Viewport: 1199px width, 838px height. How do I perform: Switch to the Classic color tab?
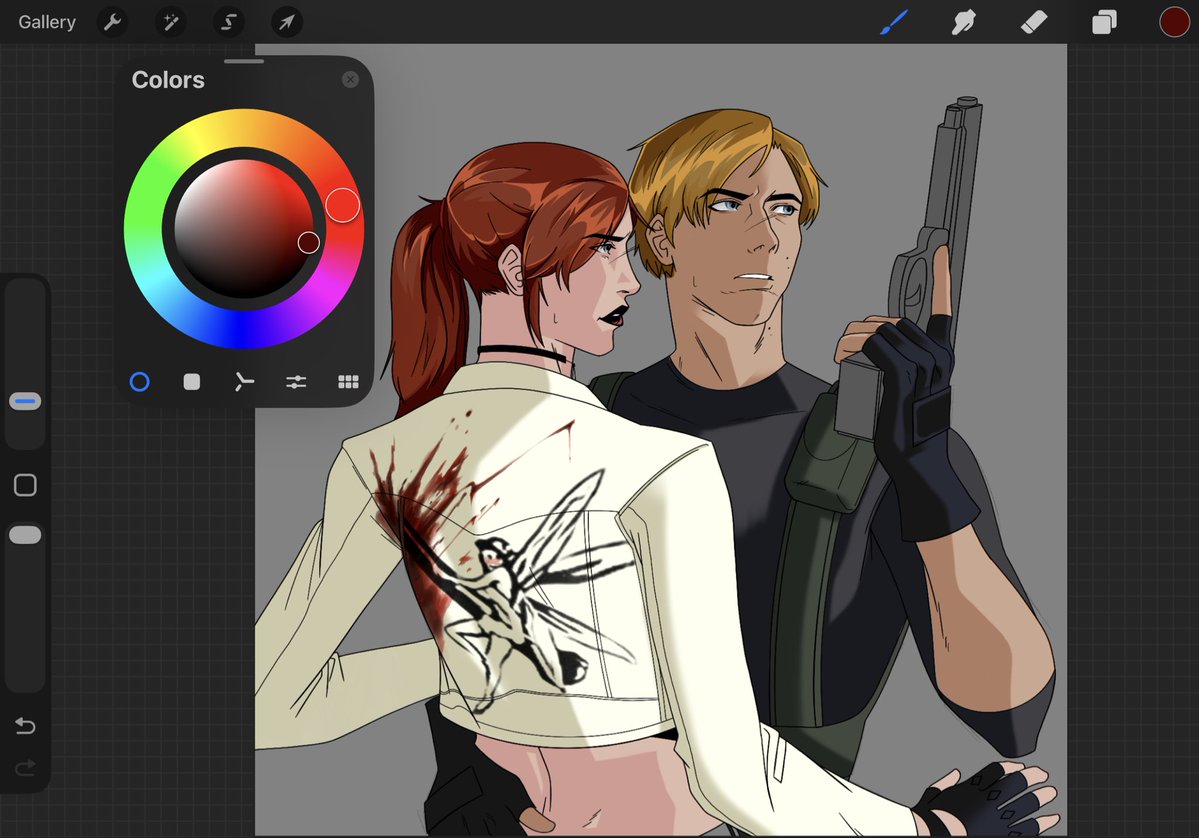[x=192, y=382]
